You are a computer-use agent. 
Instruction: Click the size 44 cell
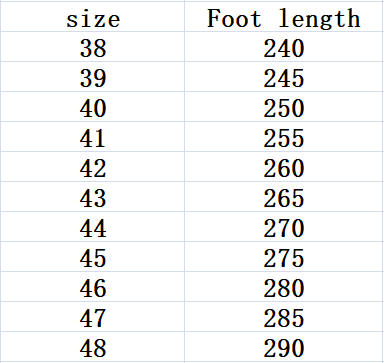click(93, 227)
